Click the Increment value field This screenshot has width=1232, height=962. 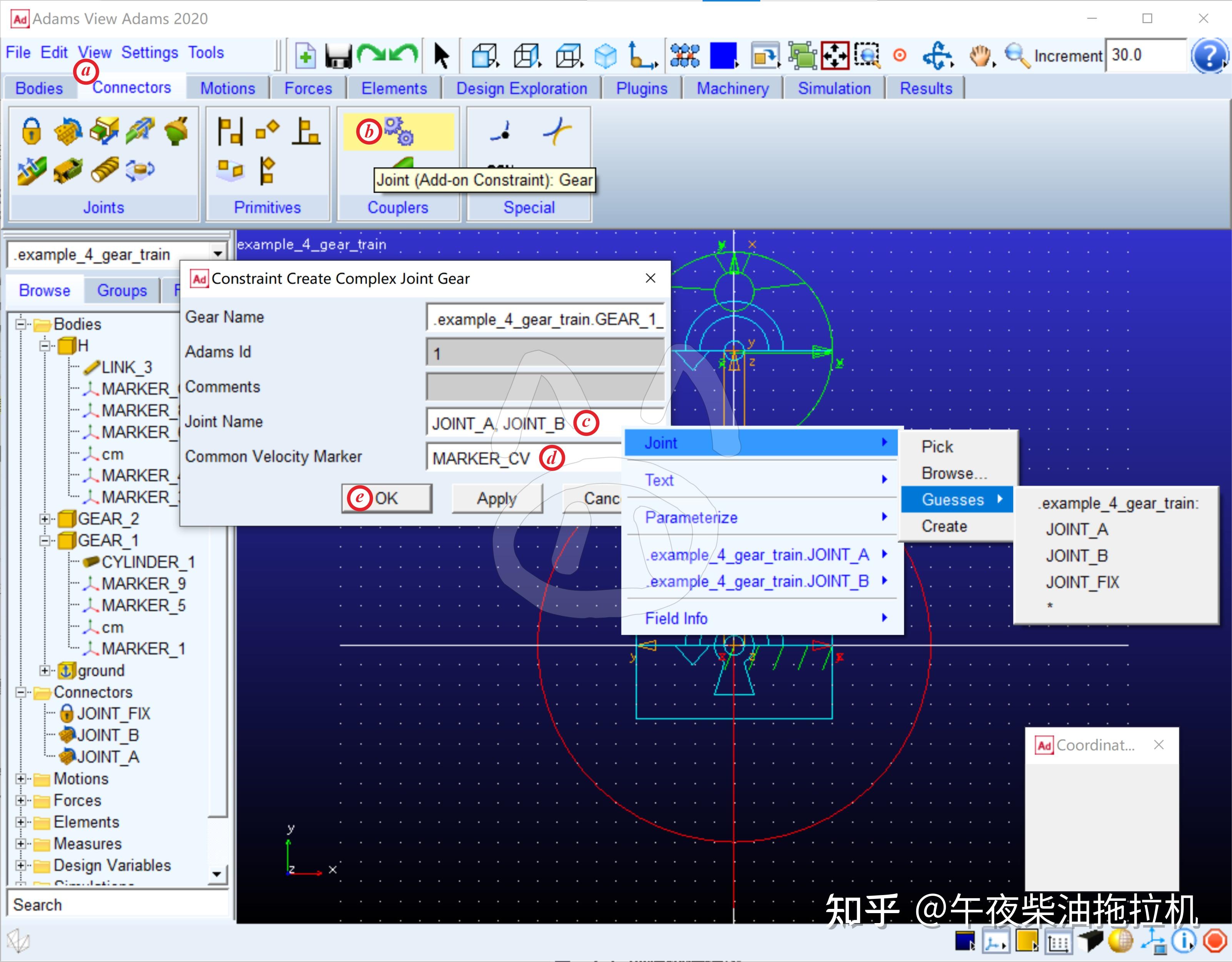(1146, 55)
